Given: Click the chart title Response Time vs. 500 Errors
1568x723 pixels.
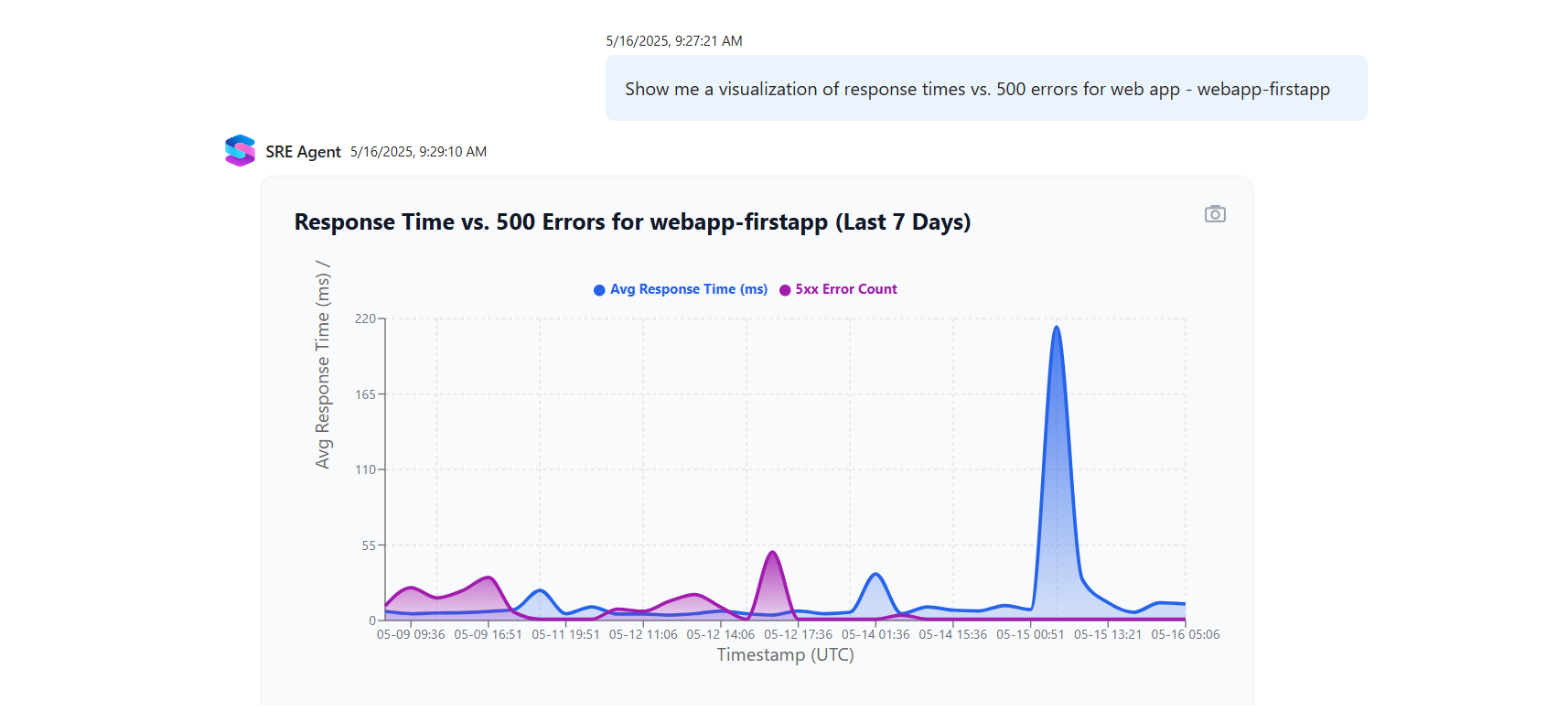Looking at the screenshot, I should pos(632,222).
